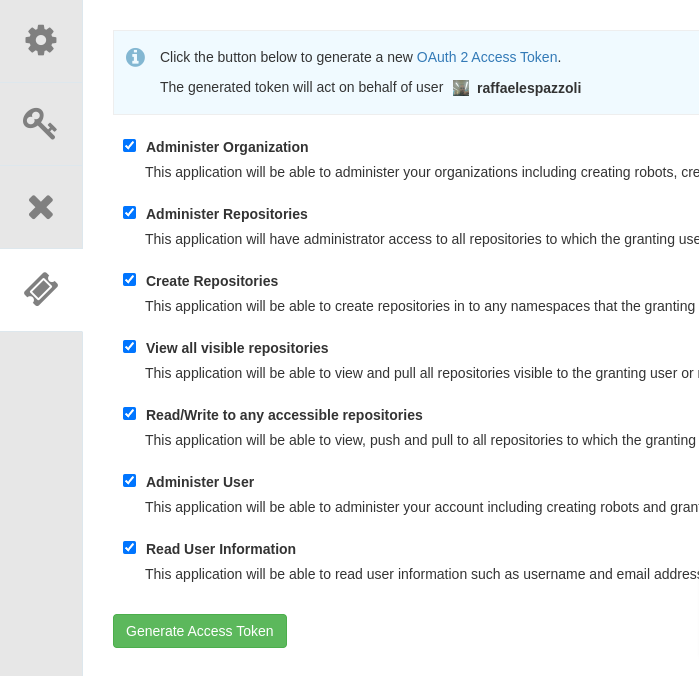Click the Administer Repositories label

tap(226, 214)
